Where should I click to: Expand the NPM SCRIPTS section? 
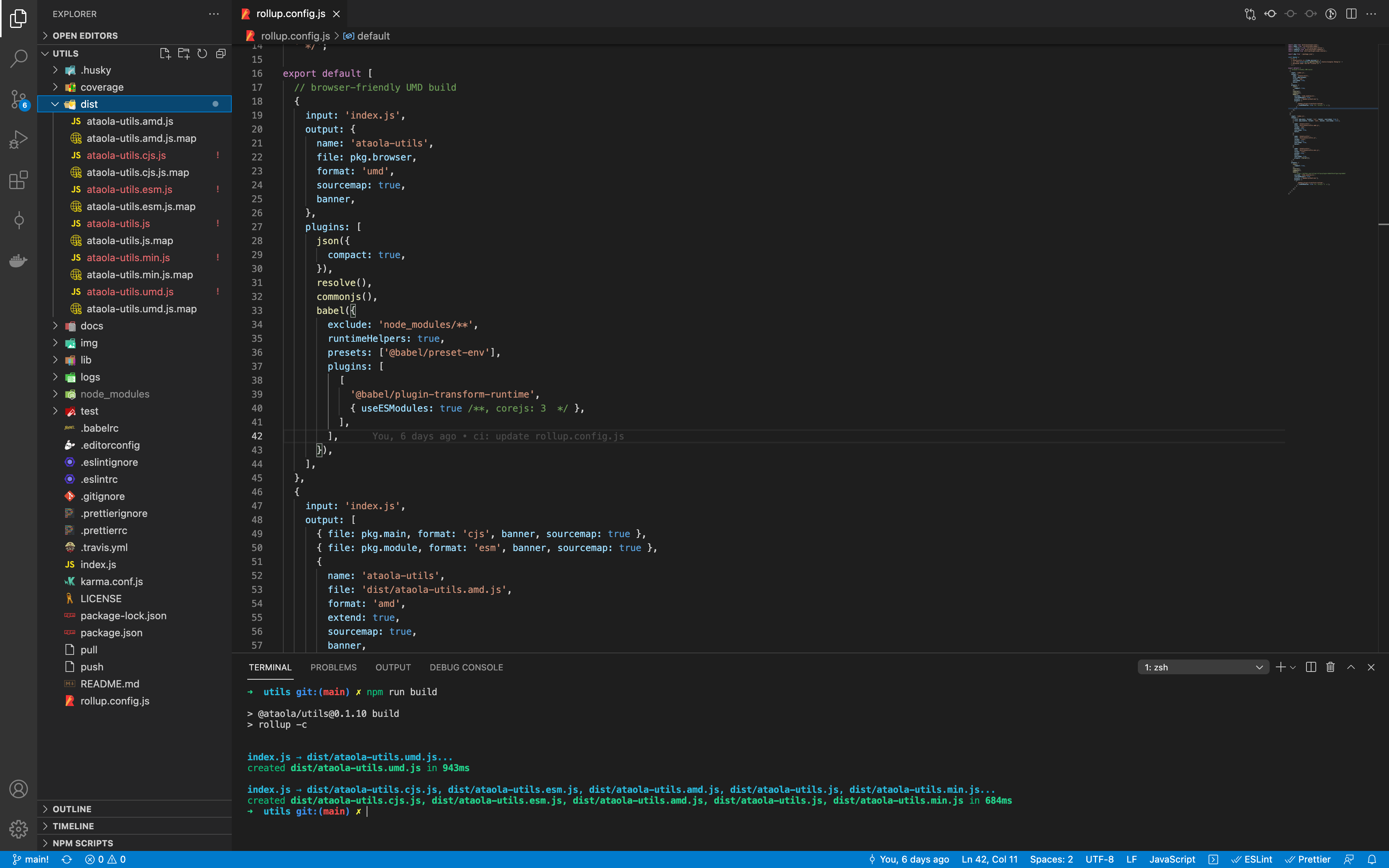click(x=134, y=843)
